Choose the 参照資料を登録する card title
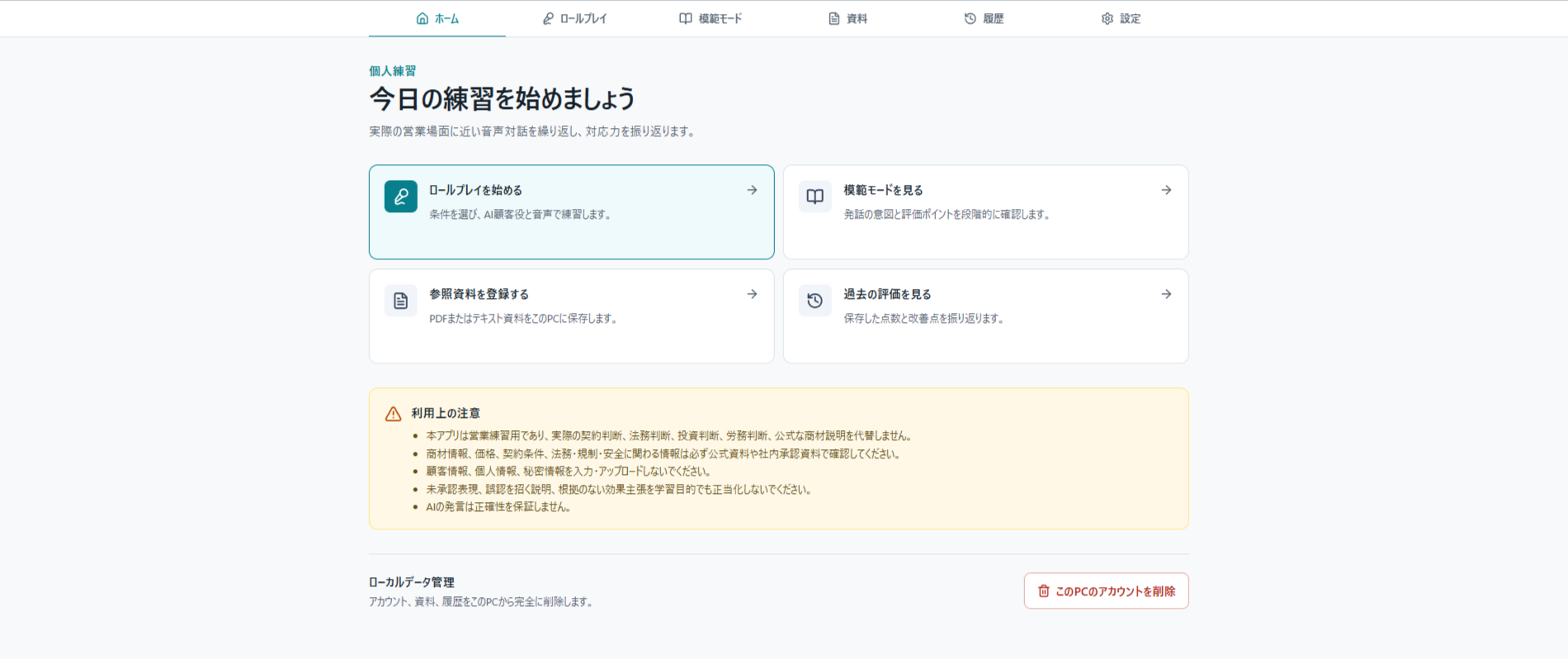 coord(479,294)
